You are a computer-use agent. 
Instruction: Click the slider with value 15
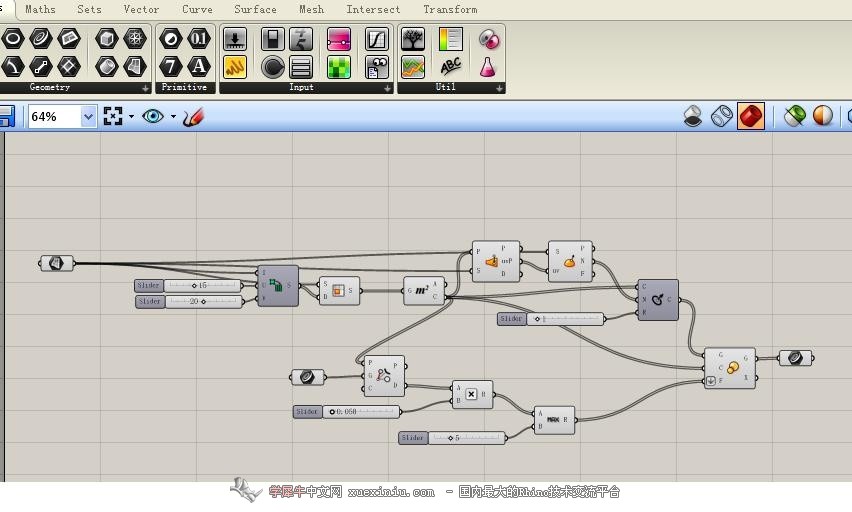coord(188,285)
